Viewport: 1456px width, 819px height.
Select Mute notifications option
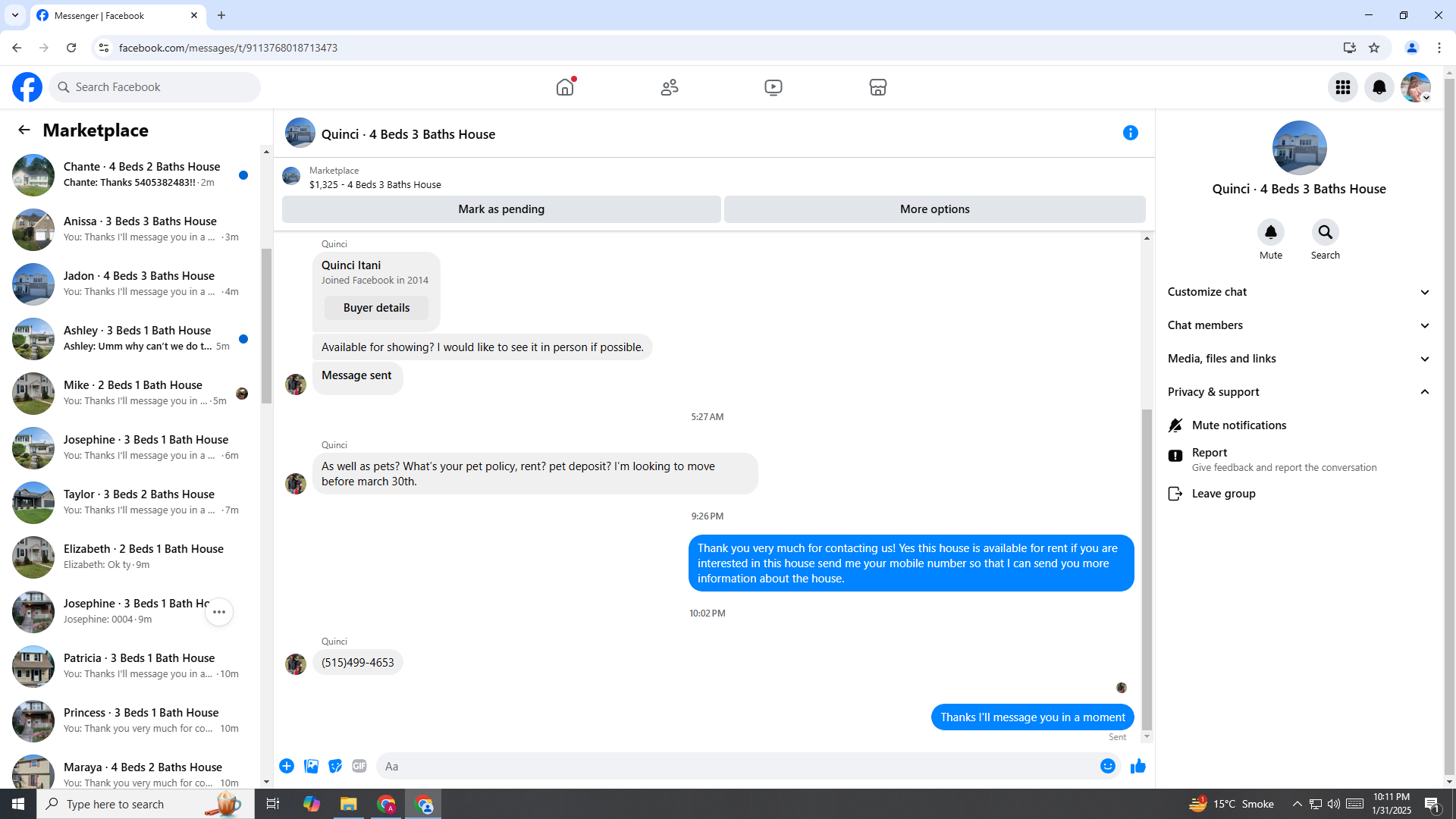pyautogui.click(x=1299, y=425)
